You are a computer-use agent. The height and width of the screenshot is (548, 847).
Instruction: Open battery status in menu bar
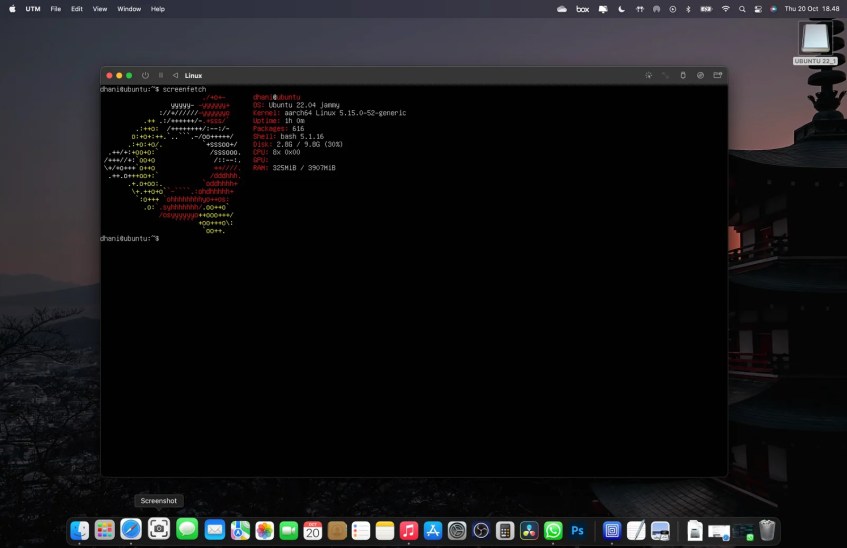click(706, 9)
